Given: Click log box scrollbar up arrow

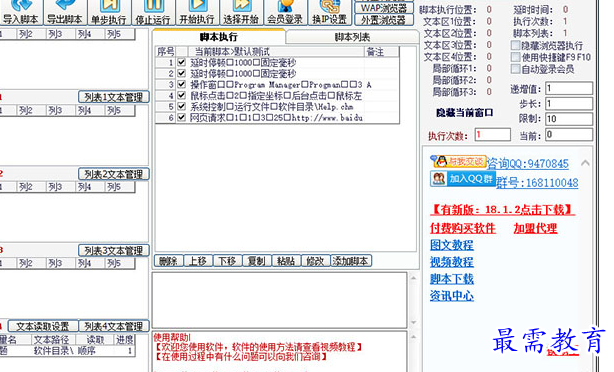Looking at the screenshot, I should (413, 278).
